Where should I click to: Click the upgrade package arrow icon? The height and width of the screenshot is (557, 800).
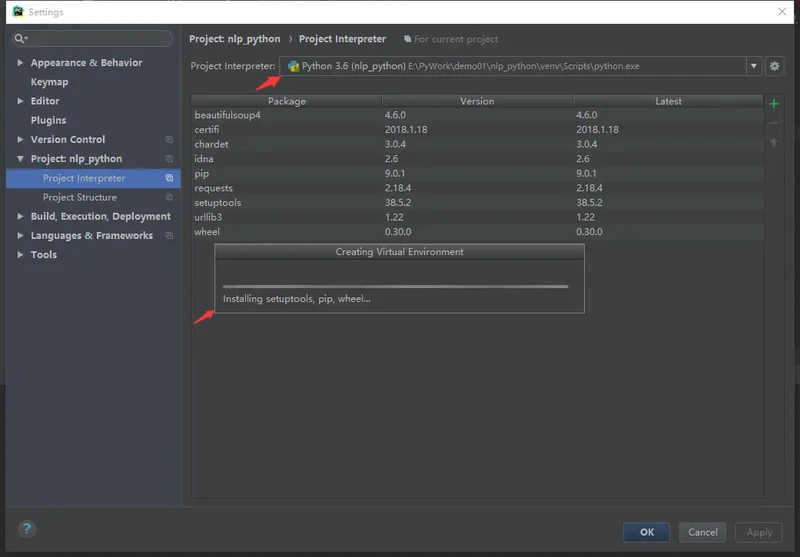point(773,143)
